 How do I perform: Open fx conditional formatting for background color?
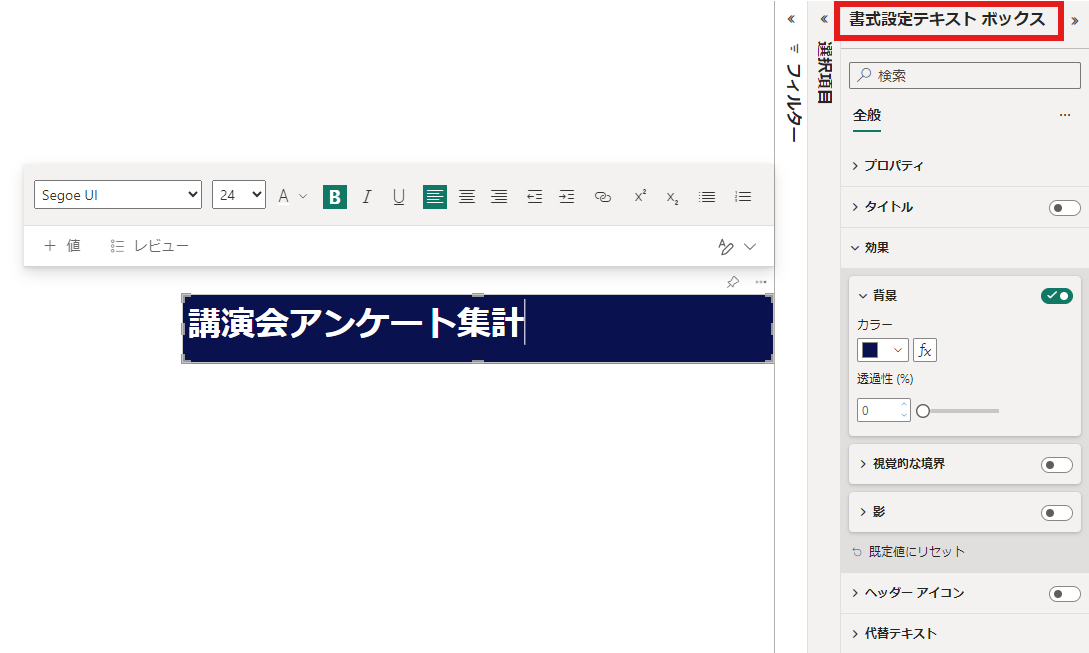click(924, 350)
